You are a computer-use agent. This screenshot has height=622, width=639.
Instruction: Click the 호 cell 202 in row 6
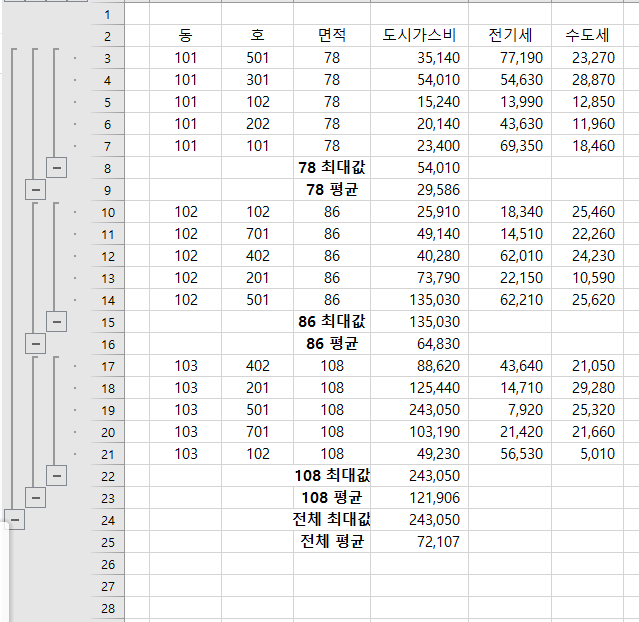258,124
